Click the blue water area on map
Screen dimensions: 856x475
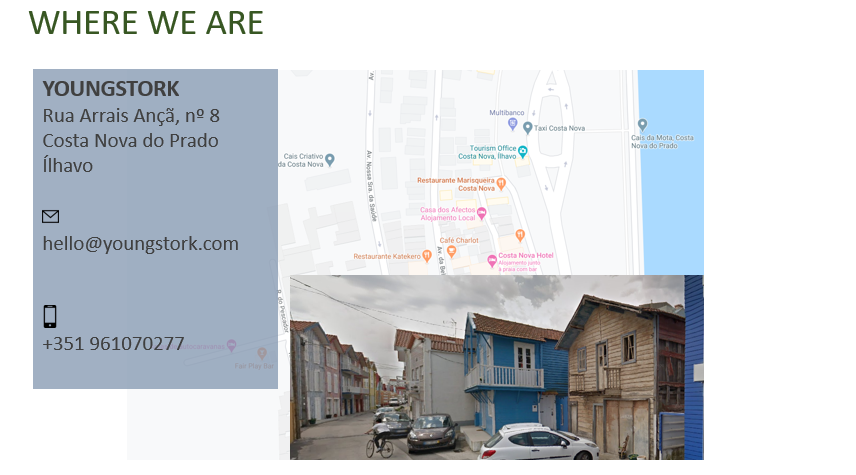(x=670, y=200)
